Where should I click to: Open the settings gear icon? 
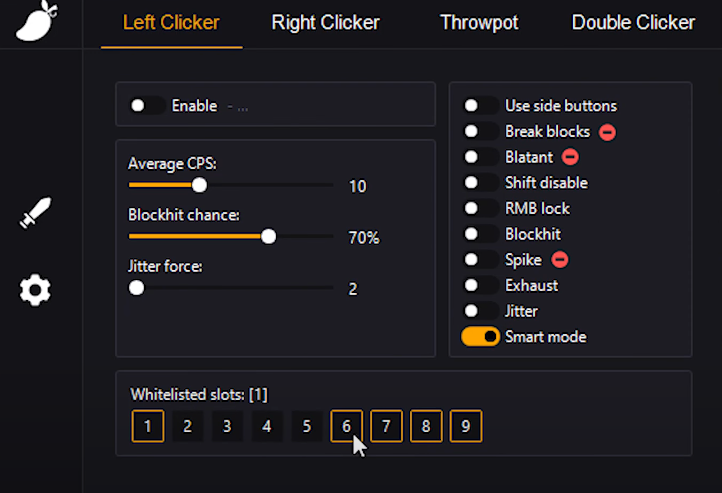[x=35, y=290]
